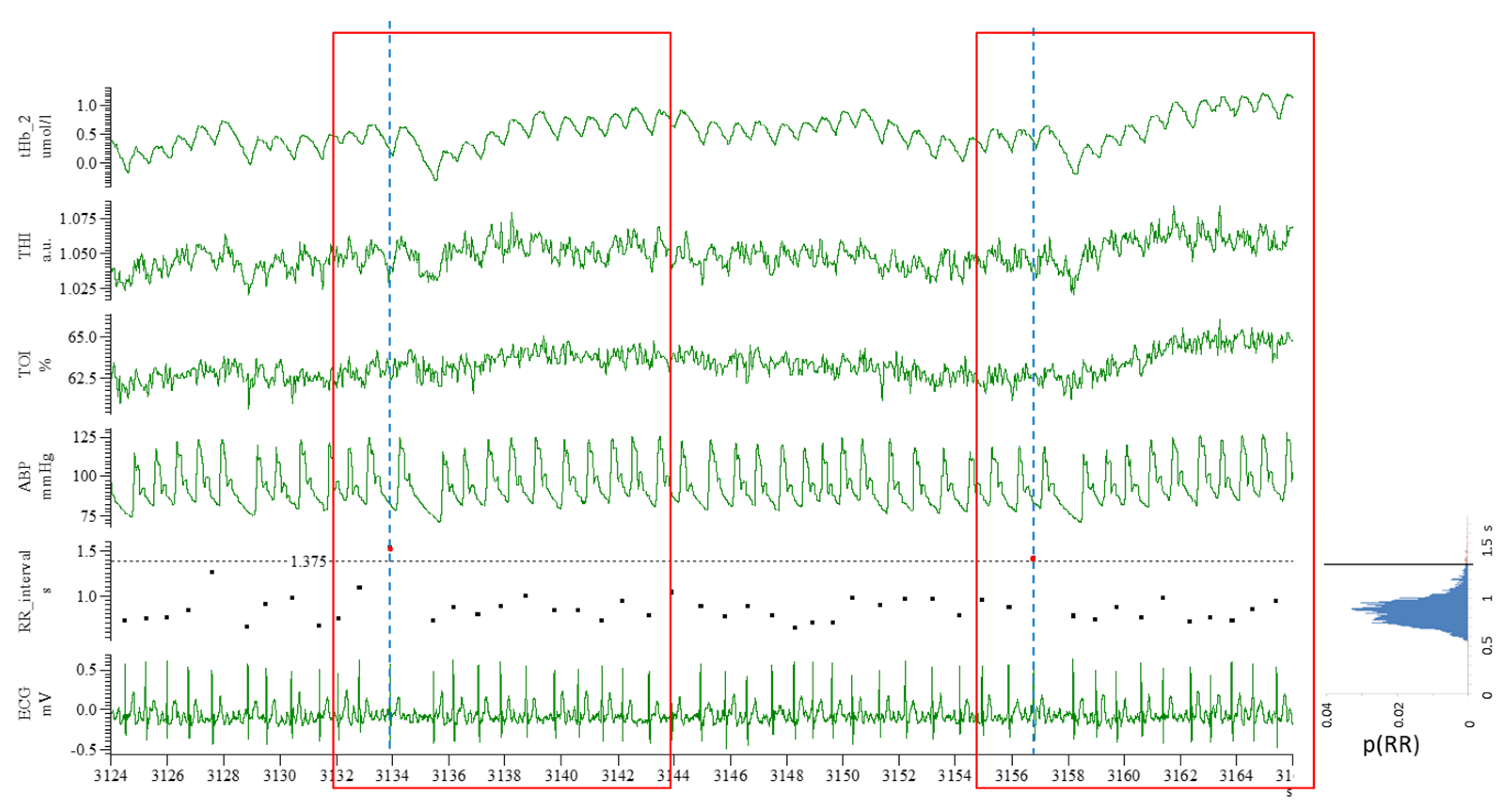Image resolution: width=1512 pixels, height=809 pixels.
Task: Click the 125 tick on ABP axis
Action: coord(85,437)
